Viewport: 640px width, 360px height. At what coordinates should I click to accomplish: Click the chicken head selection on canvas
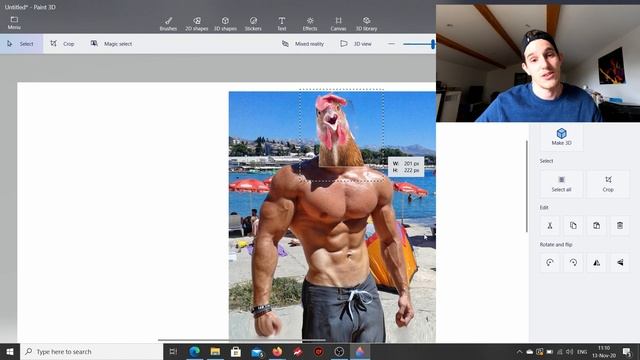(341, 135)
